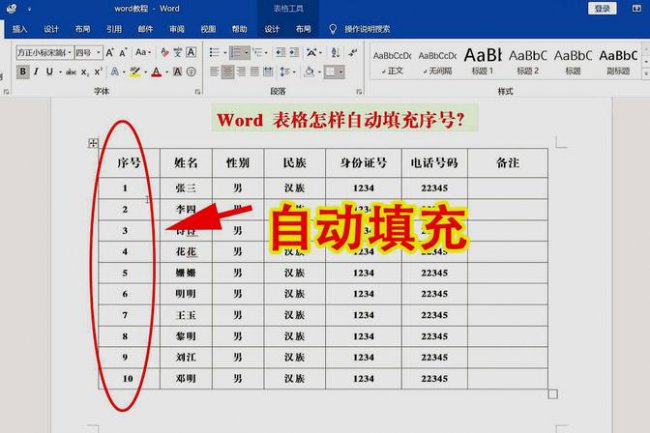Click the Increase Font Size icon
650x433 pixels.
click(109, 53)
